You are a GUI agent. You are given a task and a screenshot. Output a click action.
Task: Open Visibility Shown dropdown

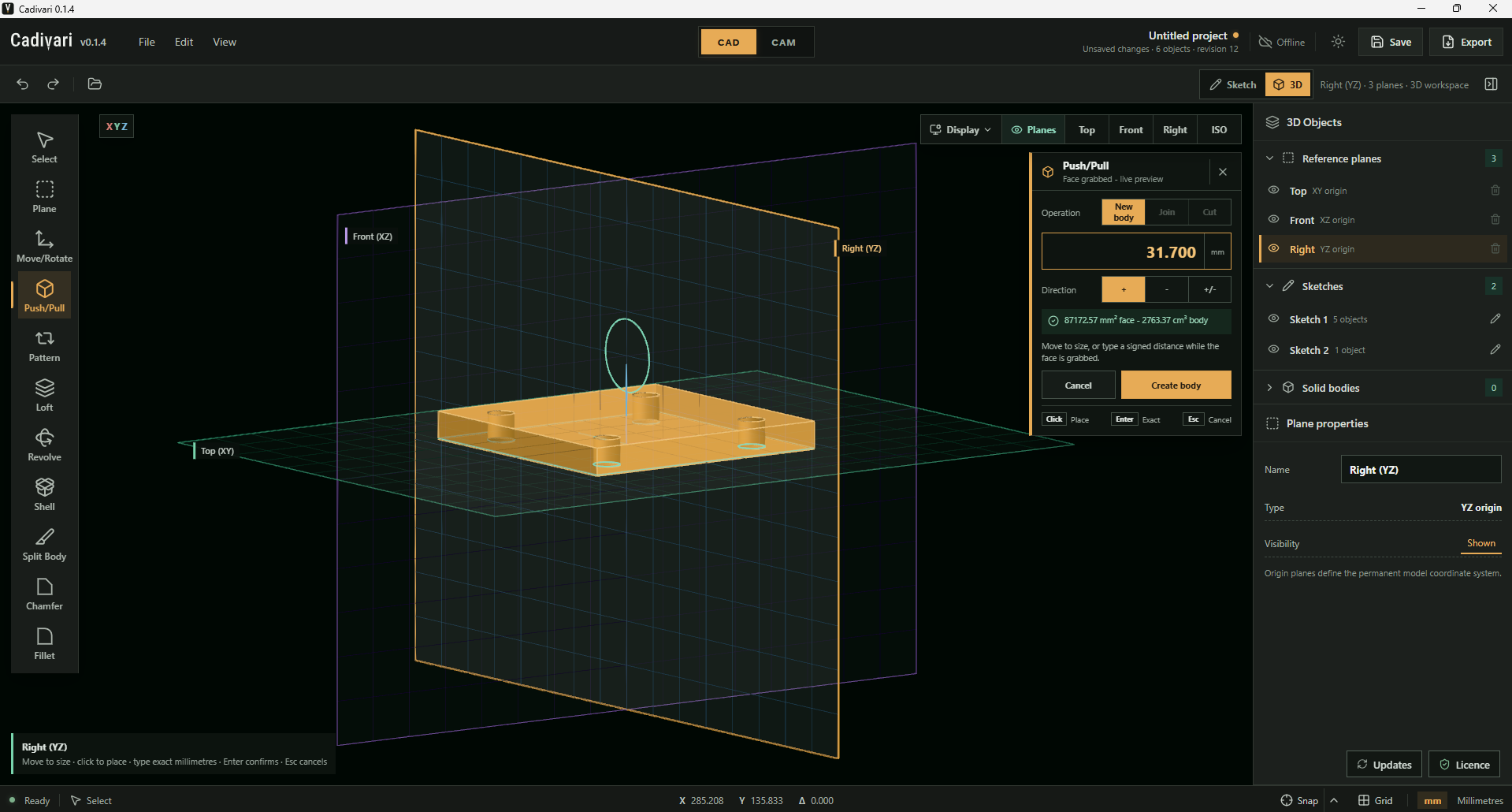coord(1480,544)
